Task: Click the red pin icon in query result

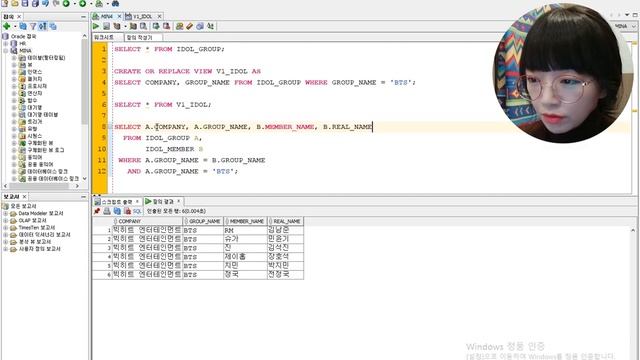Action: (x=97, y=211)
